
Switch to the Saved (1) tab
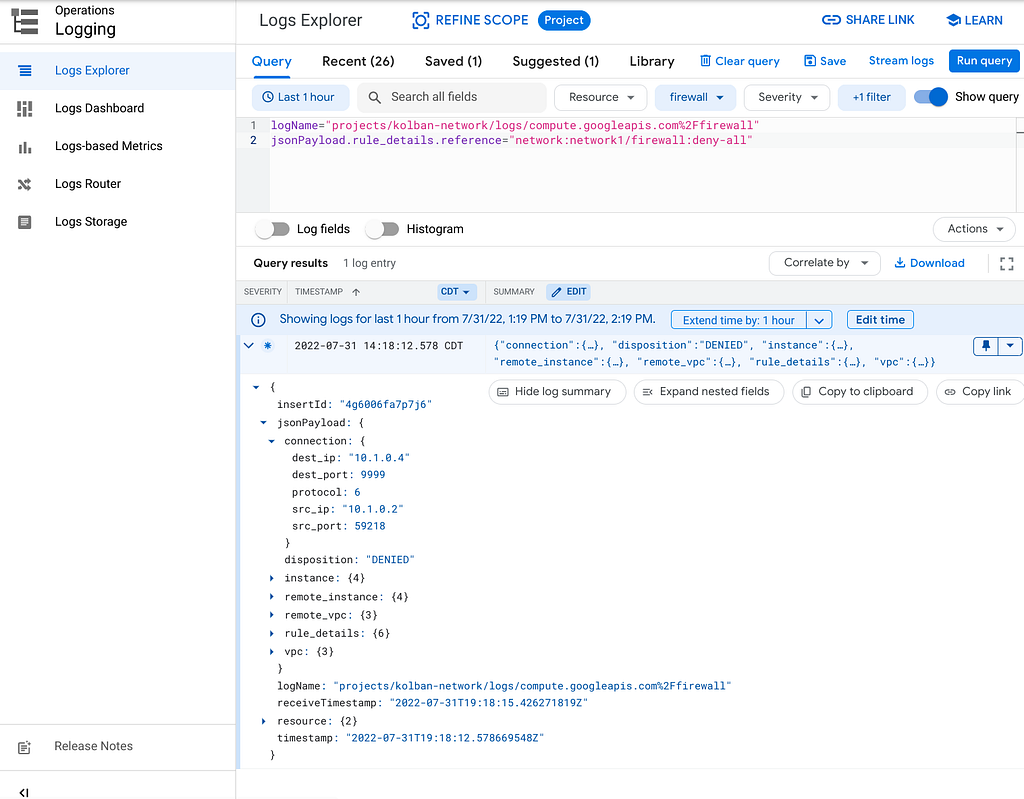[453, 61]
